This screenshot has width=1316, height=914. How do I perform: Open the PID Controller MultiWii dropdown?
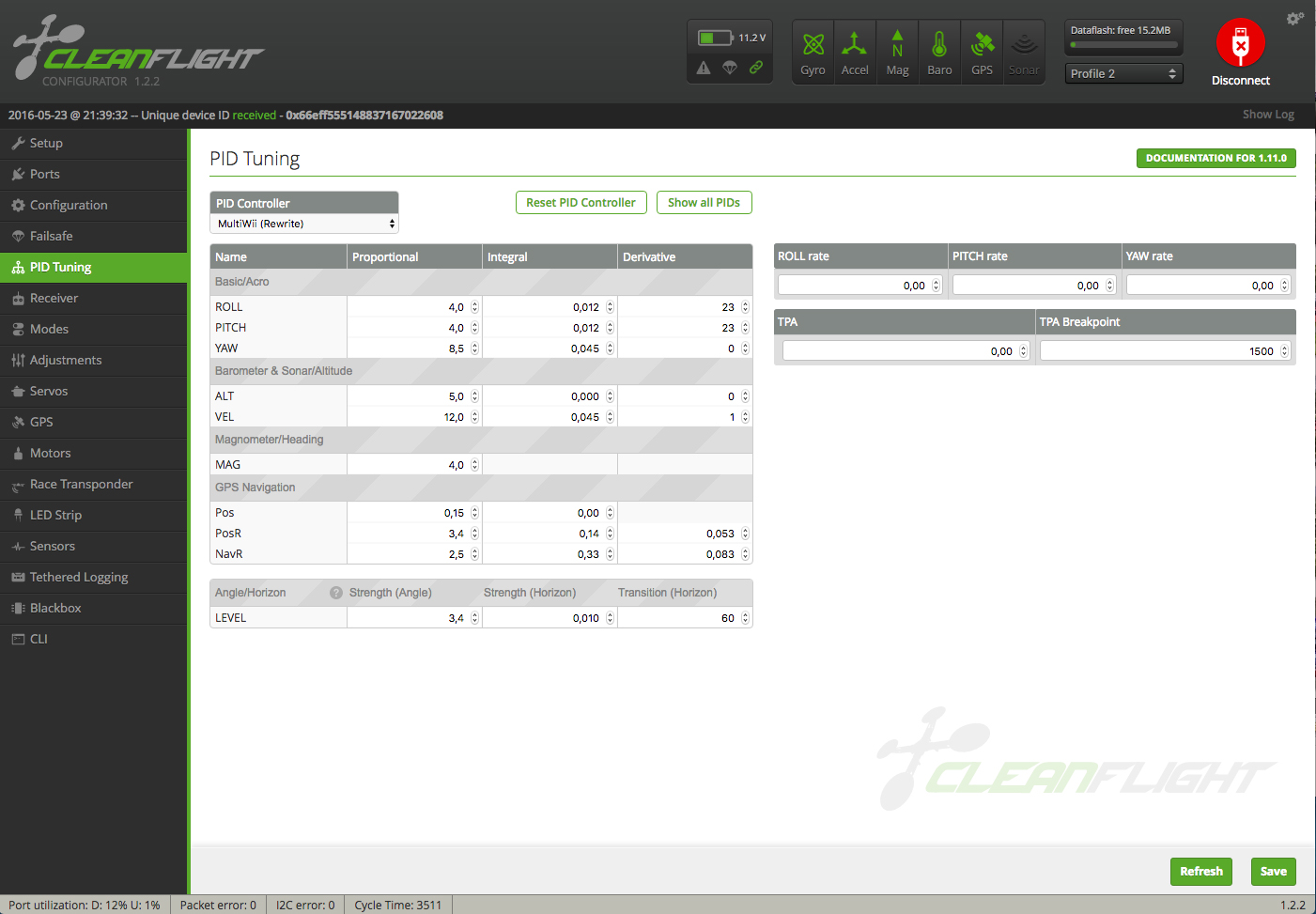coord(304,224)
